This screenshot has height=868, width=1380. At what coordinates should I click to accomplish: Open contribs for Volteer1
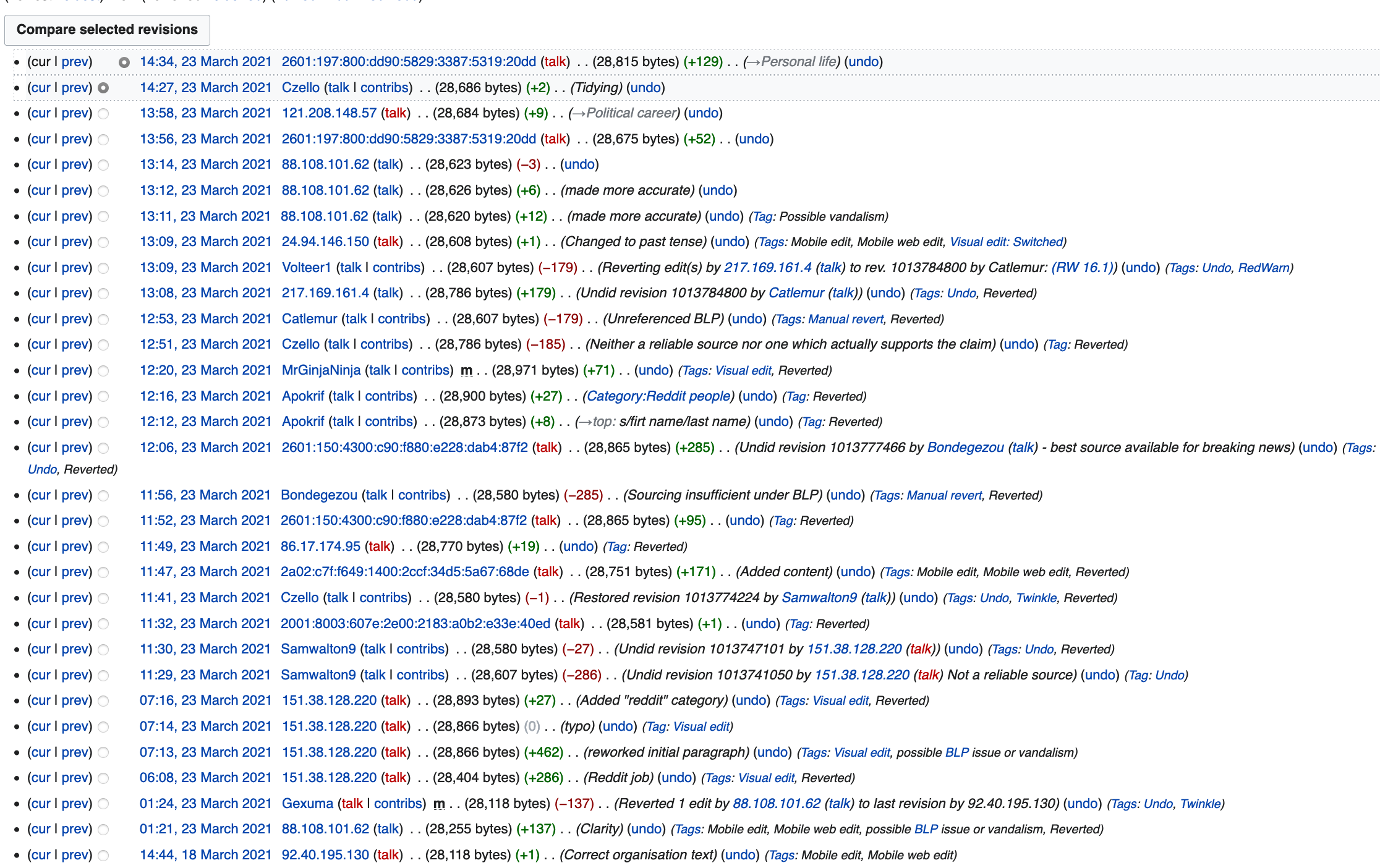click(x=397, y=268)
